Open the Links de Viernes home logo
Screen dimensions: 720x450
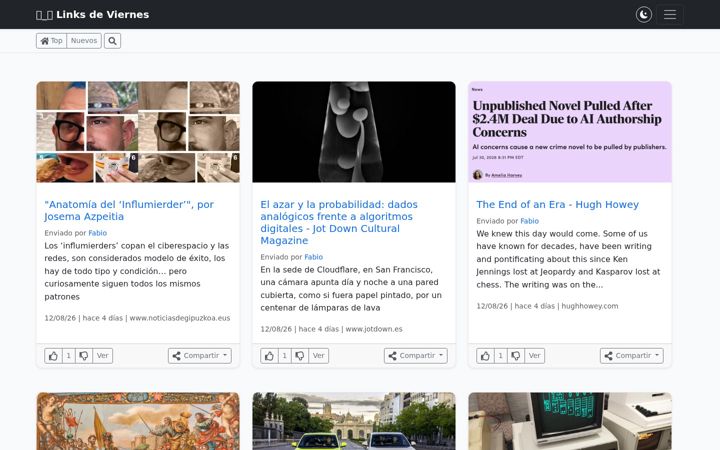[x=92, y=15]
